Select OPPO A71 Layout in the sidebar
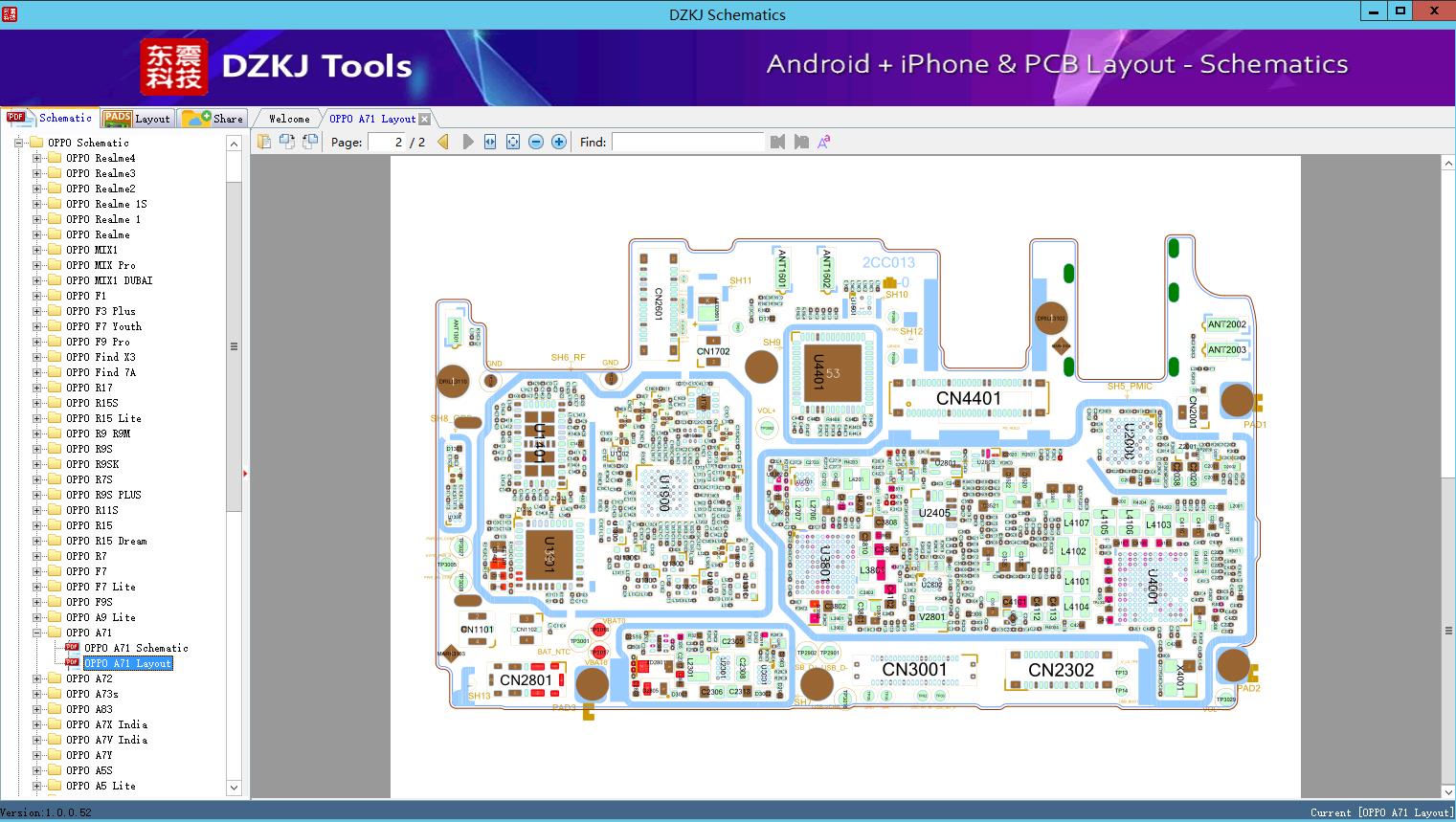Screen dimensions: 1456x822 pyautogui.click(x=128, y=663)
